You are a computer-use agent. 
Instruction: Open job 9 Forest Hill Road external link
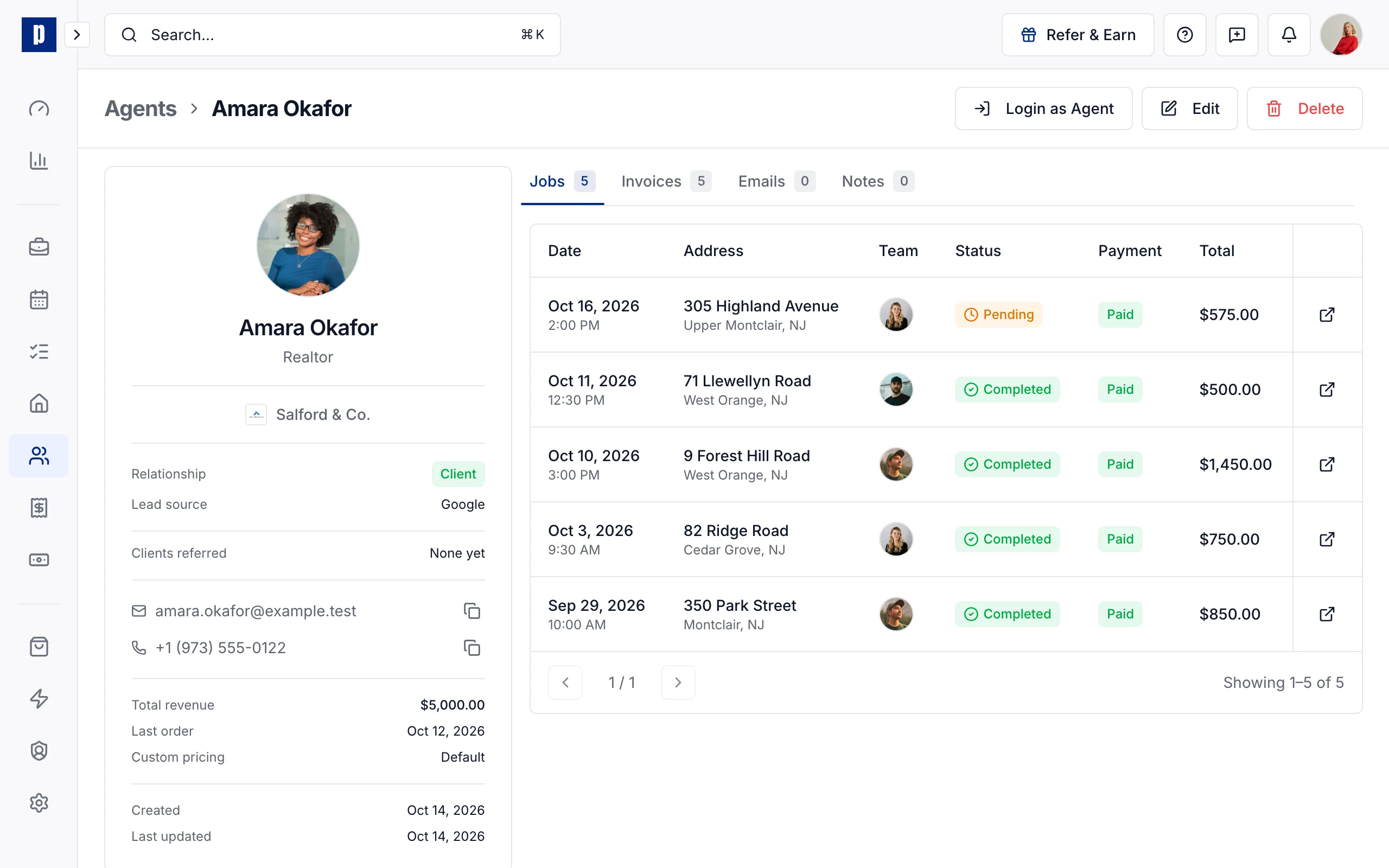click(1327, 464)
